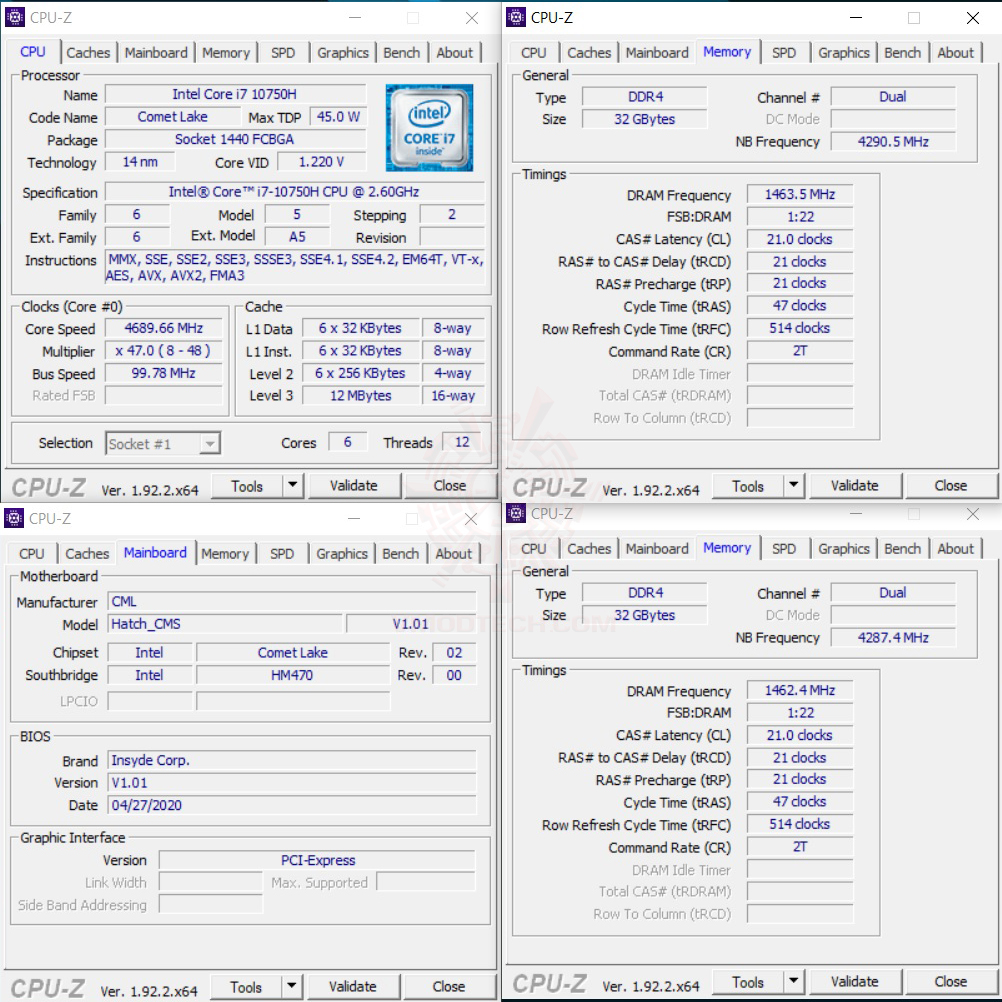Click the BIOS Date field 04/27/2020
Image resolution: width=1002 pixels, height=1002 pixels.
tap(292, 805)
